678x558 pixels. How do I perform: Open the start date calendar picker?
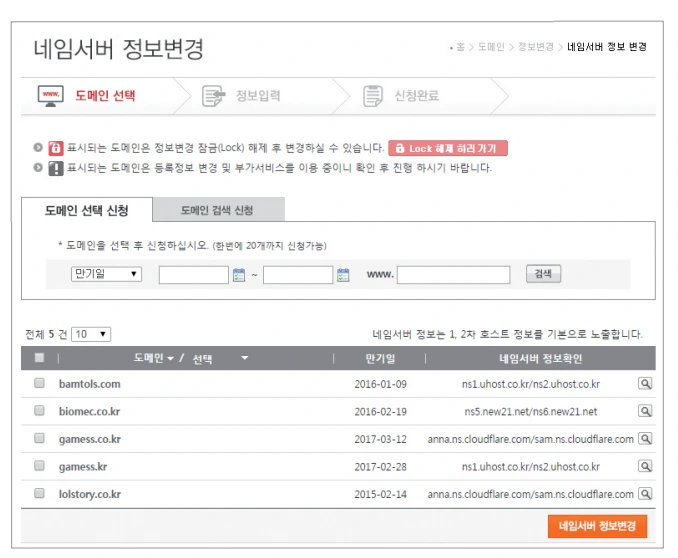tap(239, 275)
